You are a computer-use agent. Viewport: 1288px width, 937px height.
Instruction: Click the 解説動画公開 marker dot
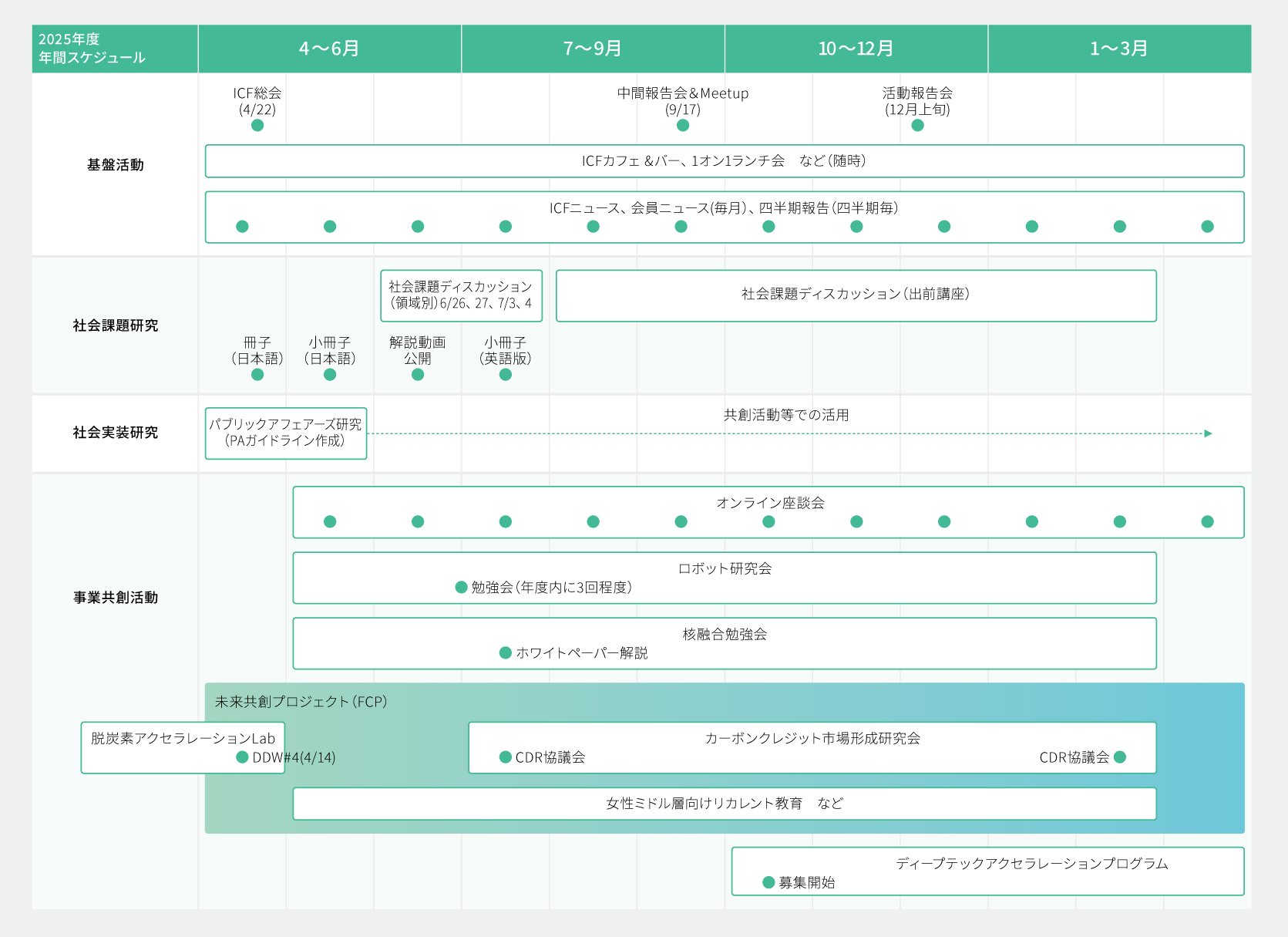point(418,374)
